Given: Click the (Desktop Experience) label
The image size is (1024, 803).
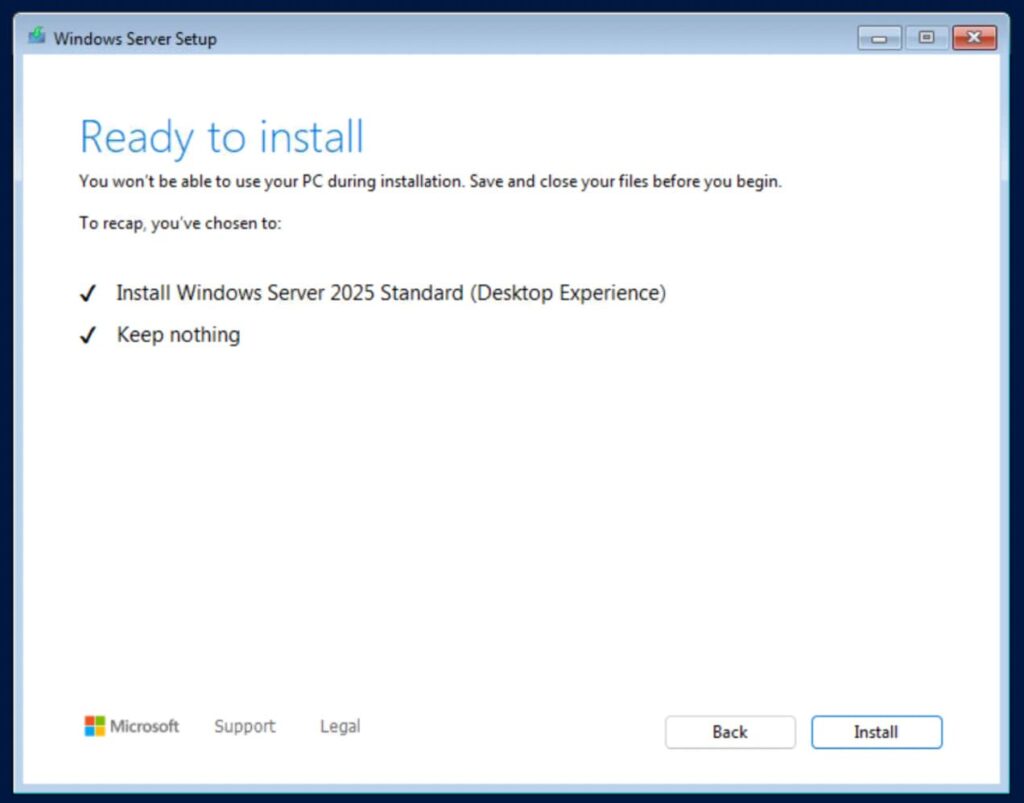Looking at the screenshot, I should coord(568,293).
